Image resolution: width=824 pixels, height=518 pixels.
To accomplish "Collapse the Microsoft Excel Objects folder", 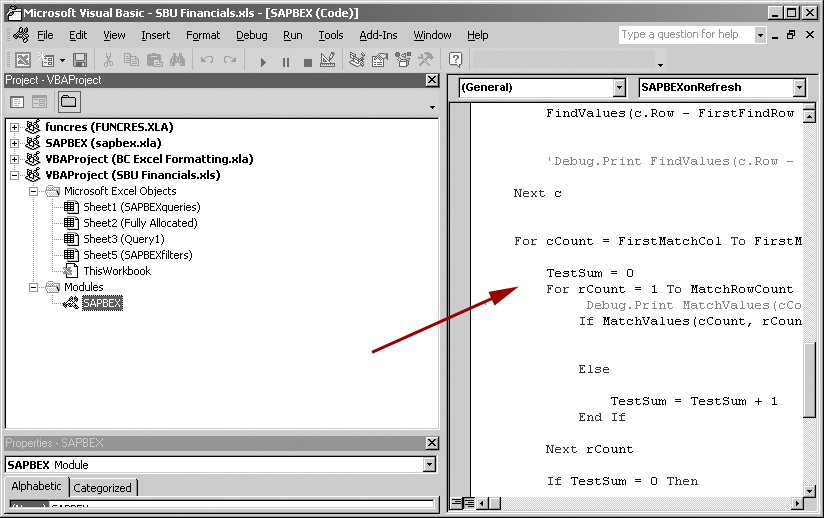I will (34, 191).
